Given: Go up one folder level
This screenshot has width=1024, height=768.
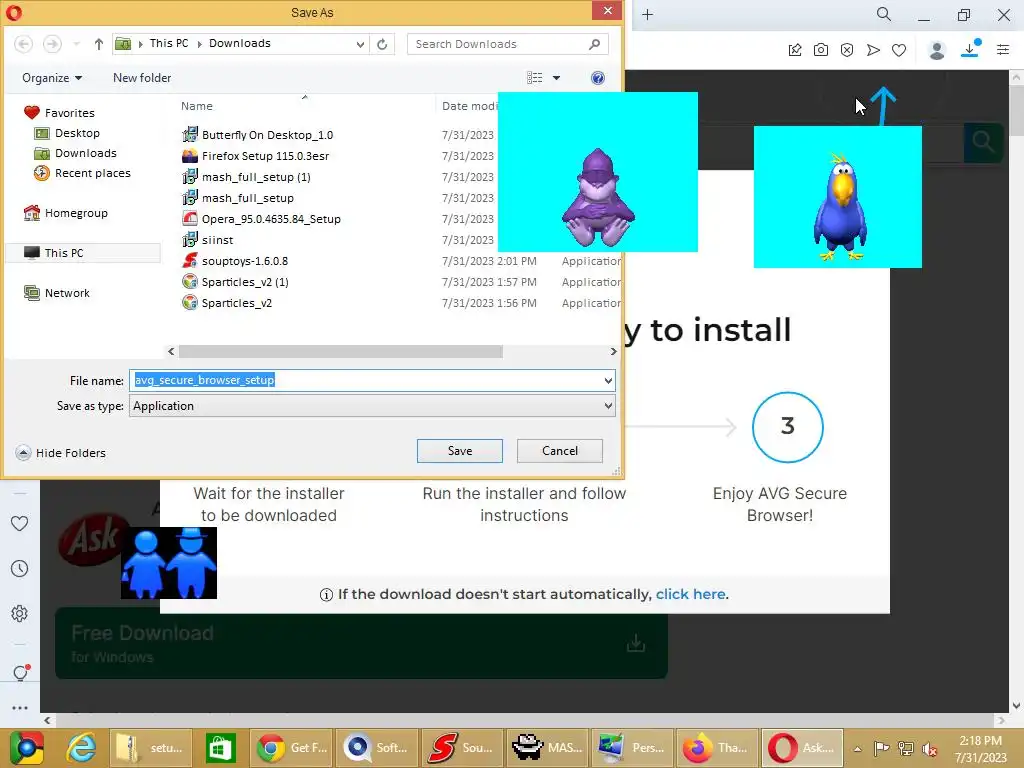Looking at the screenshot, I should 99,44.
